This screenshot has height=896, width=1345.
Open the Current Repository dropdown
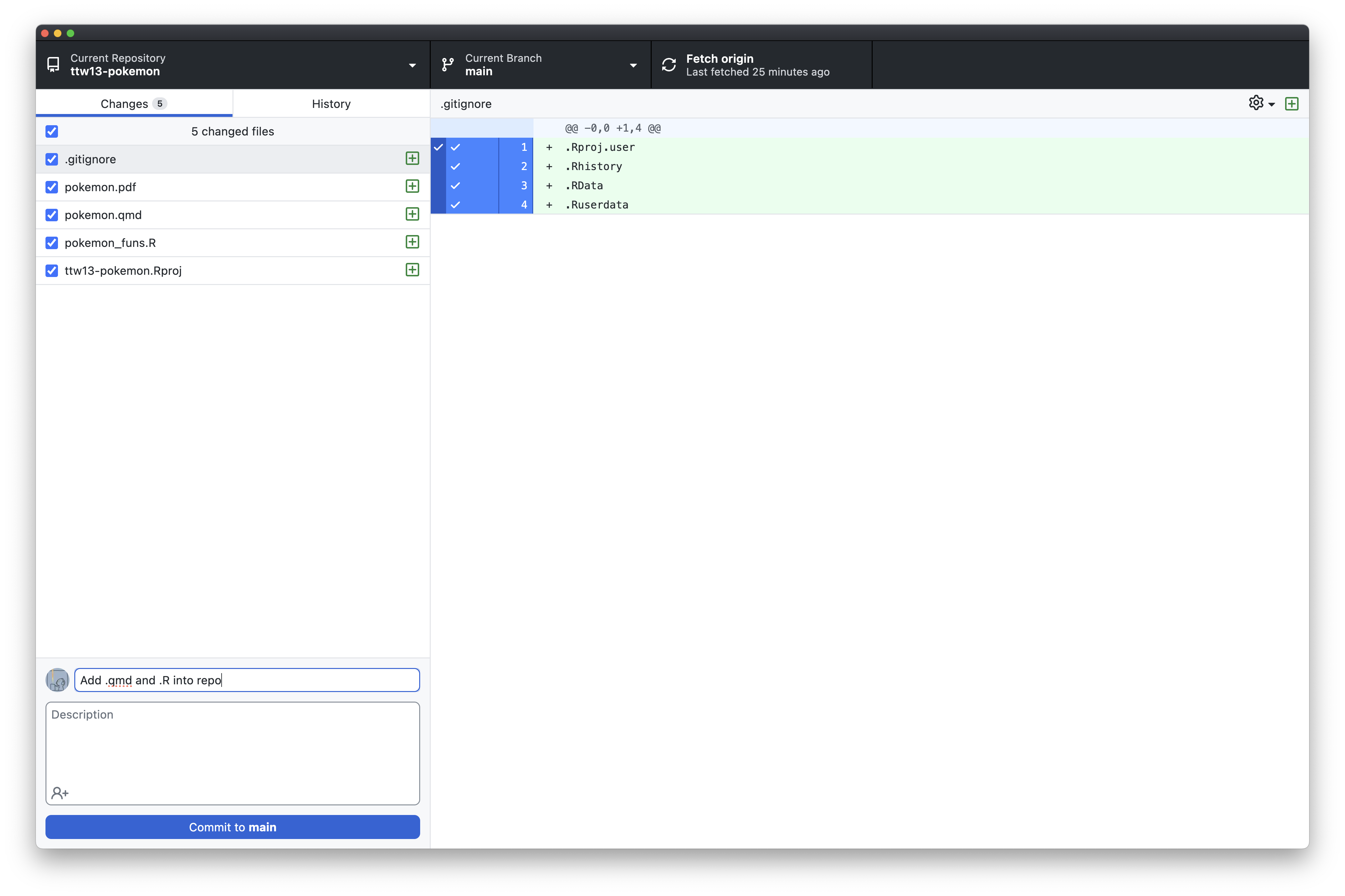point(412,65)
